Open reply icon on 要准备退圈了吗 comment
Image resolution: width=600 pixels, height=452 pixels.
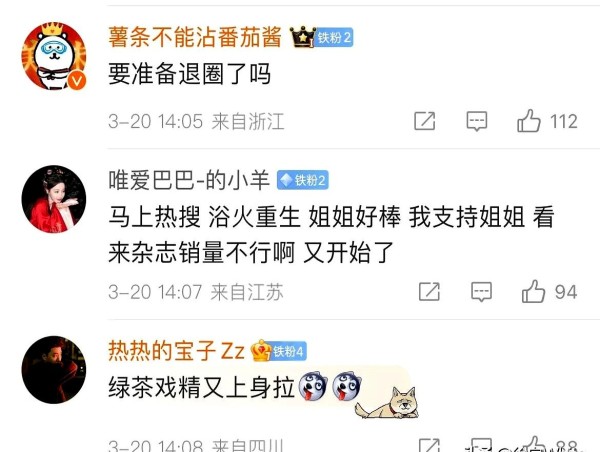476,121
